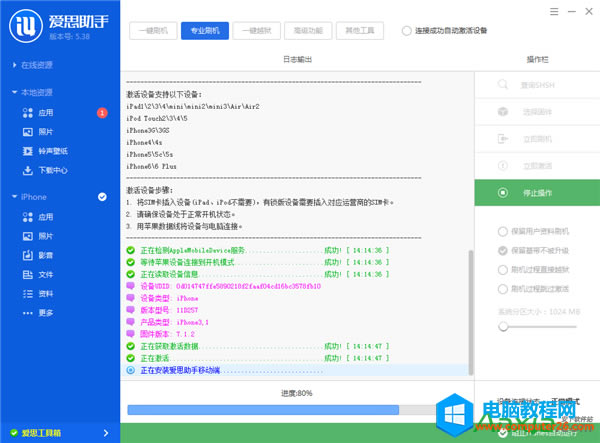Image resolution: width=600 pixels, height=443 pixels.
Task: Enable 刷机过程跳过激活 checkbox
Action: tap(502, 289)
